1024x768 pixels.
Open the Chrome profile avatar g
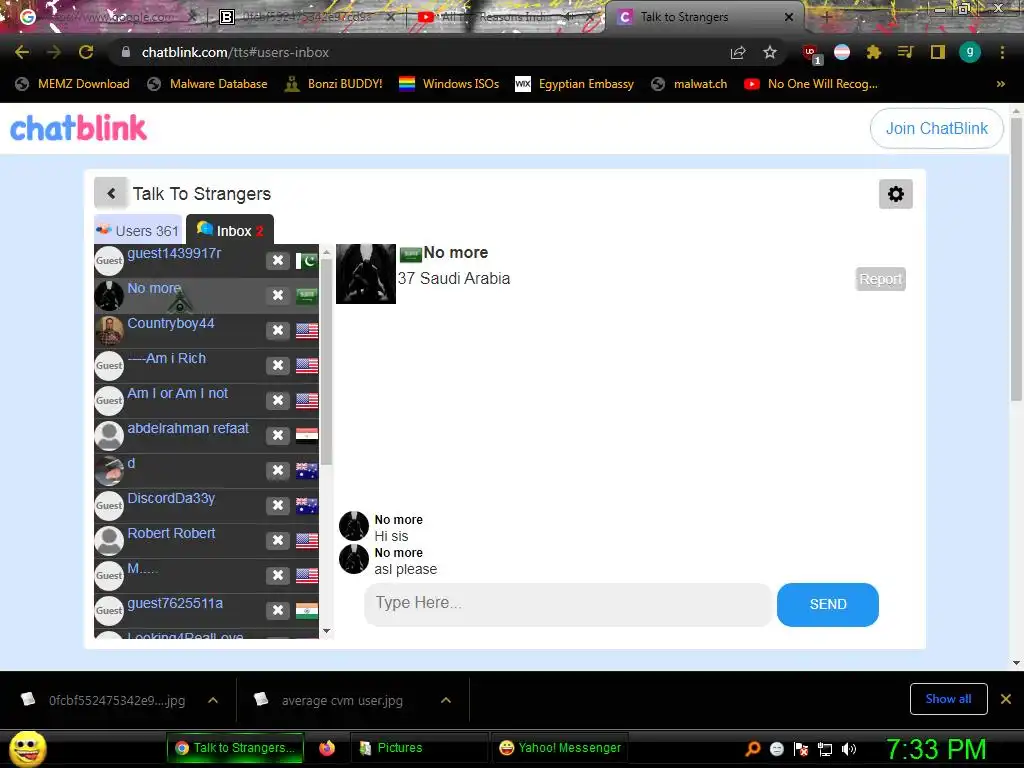point(970,52)
